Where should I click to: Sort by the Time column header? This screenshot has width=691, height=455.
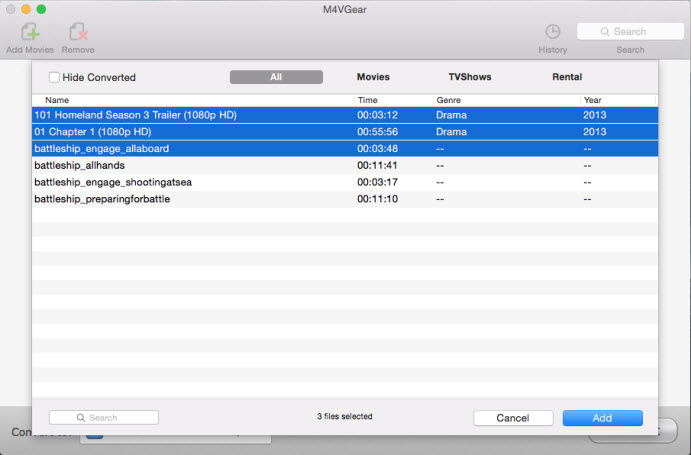point(394,100)
